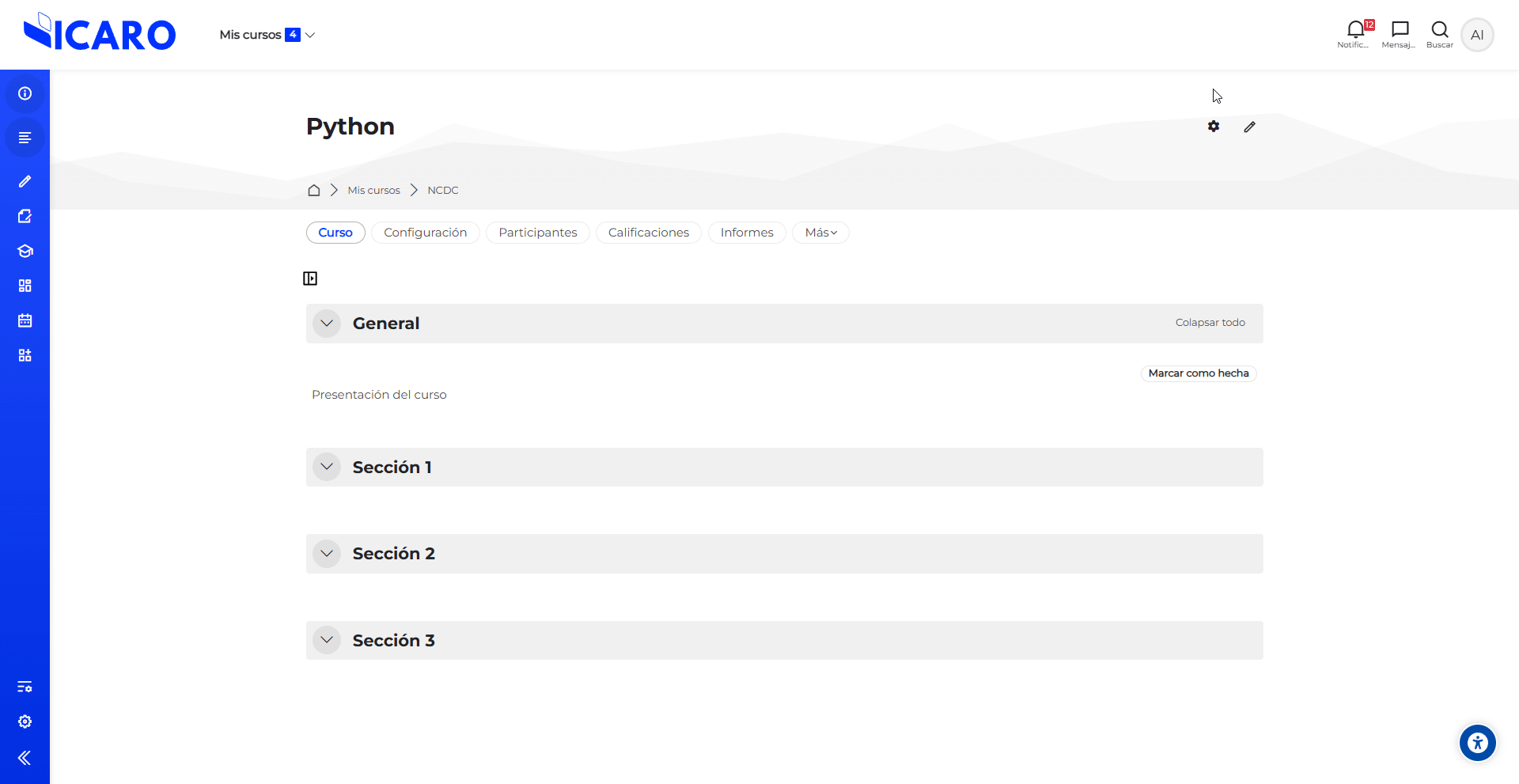This screenshot has height=784, width=1519.
Task: Click the Buscar search icon
Action: click(1439, 30)
